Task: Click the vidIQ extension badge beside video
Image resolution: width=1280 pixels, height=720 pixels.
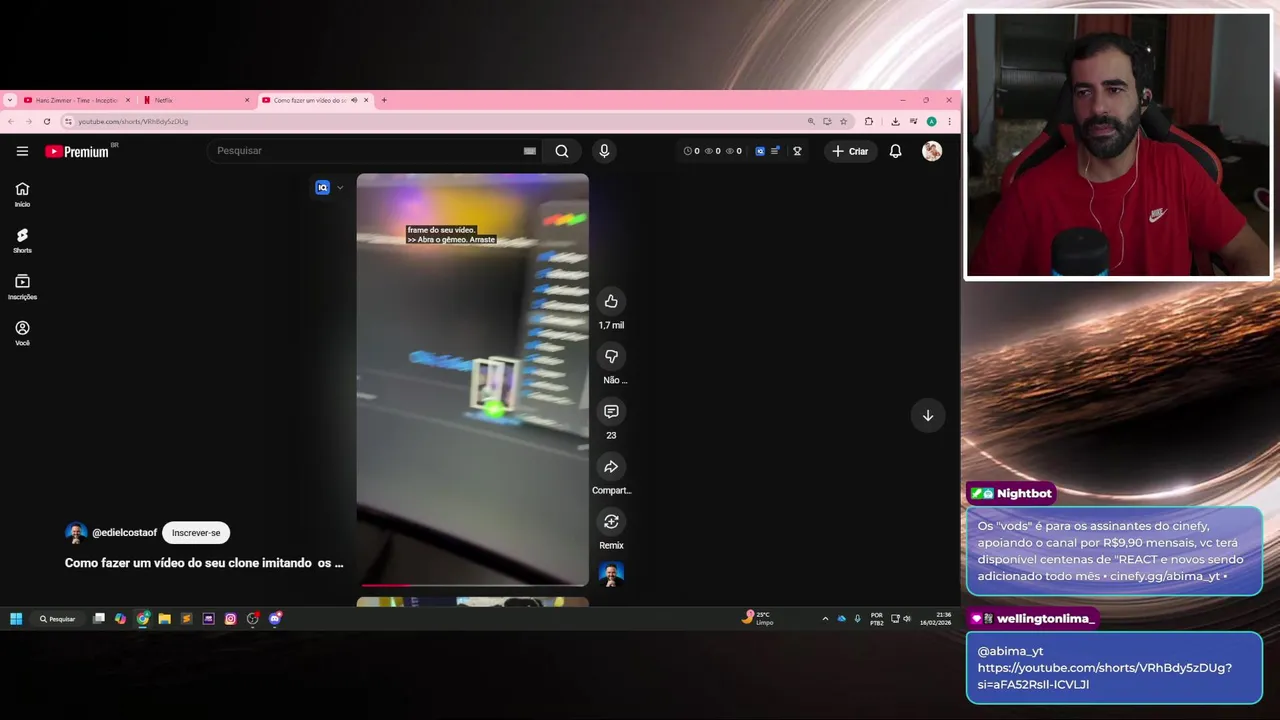Action: pos(322,187)
